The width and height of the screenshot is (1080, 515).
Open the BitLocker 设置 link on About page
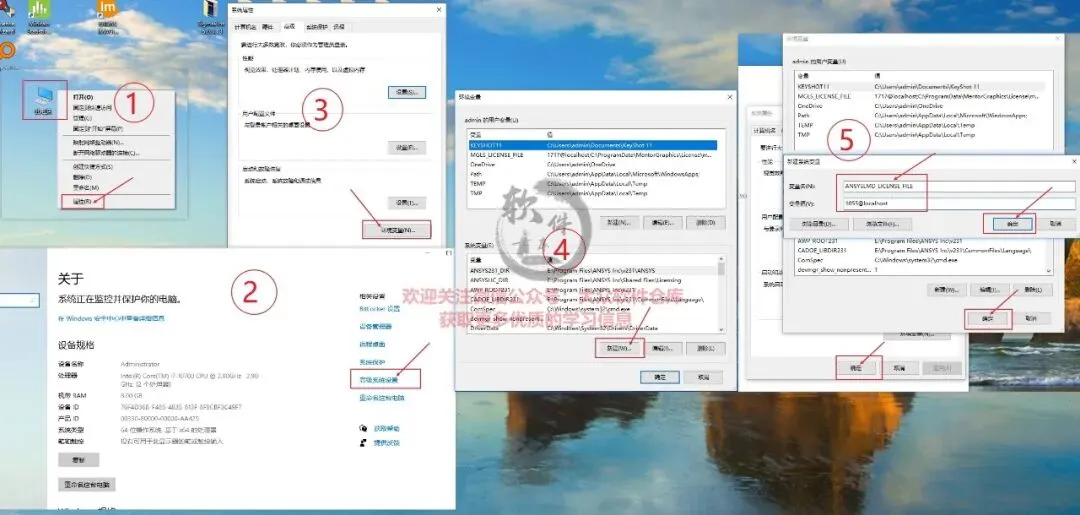pyautogui.click(x=380, y=308)
